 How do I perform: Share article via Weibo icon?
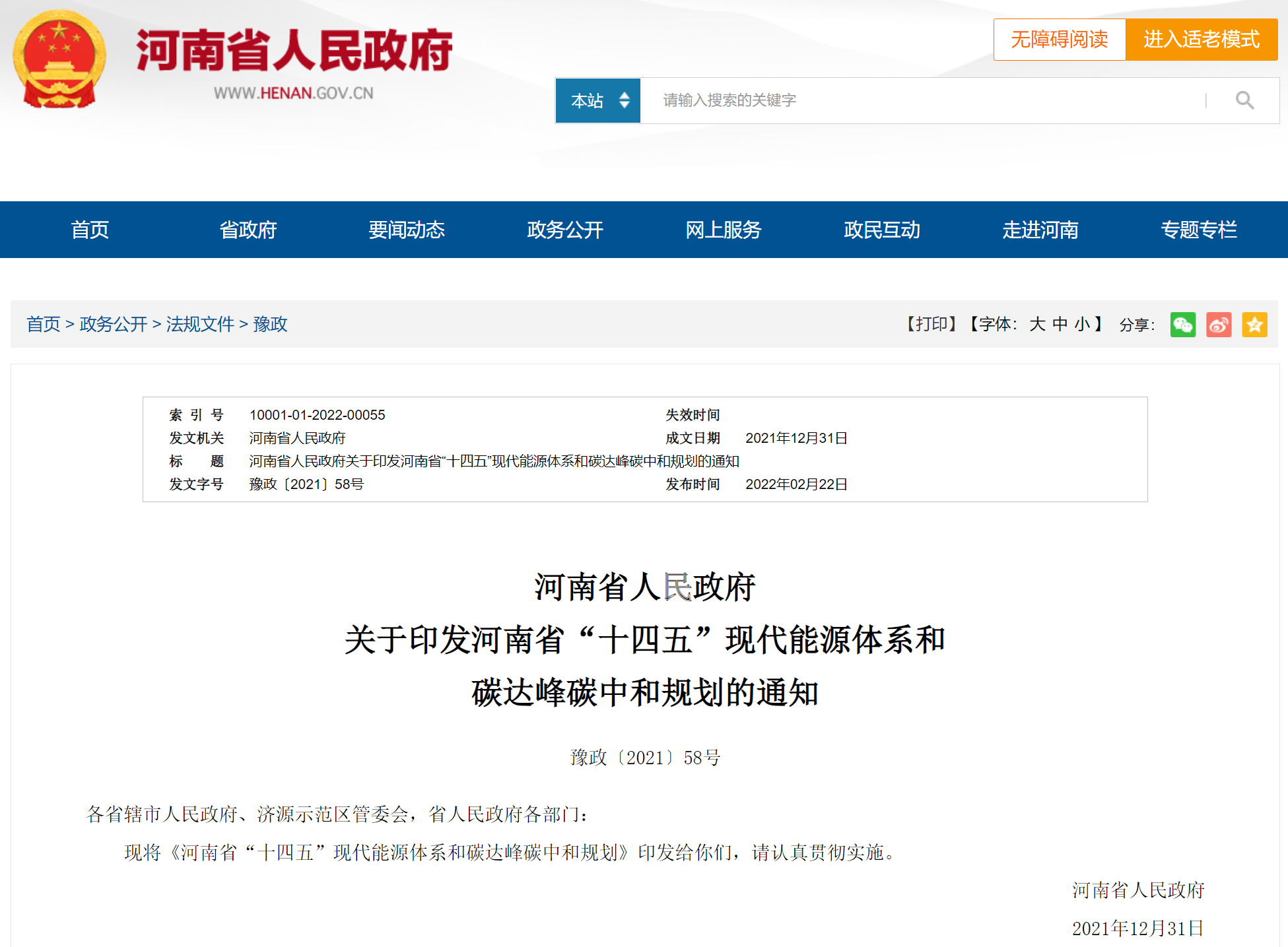1218,324
